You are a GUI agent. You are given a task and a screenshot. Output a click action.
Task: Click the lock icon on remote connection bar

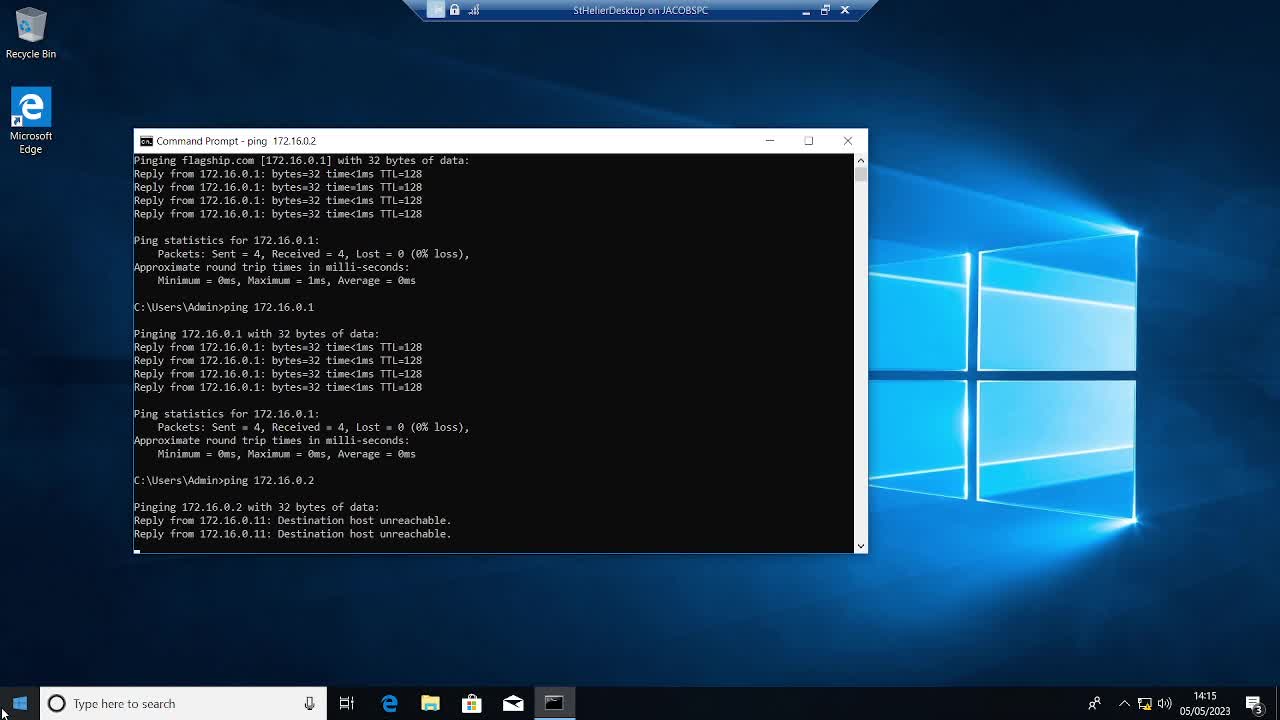click(x=455, y=10)
